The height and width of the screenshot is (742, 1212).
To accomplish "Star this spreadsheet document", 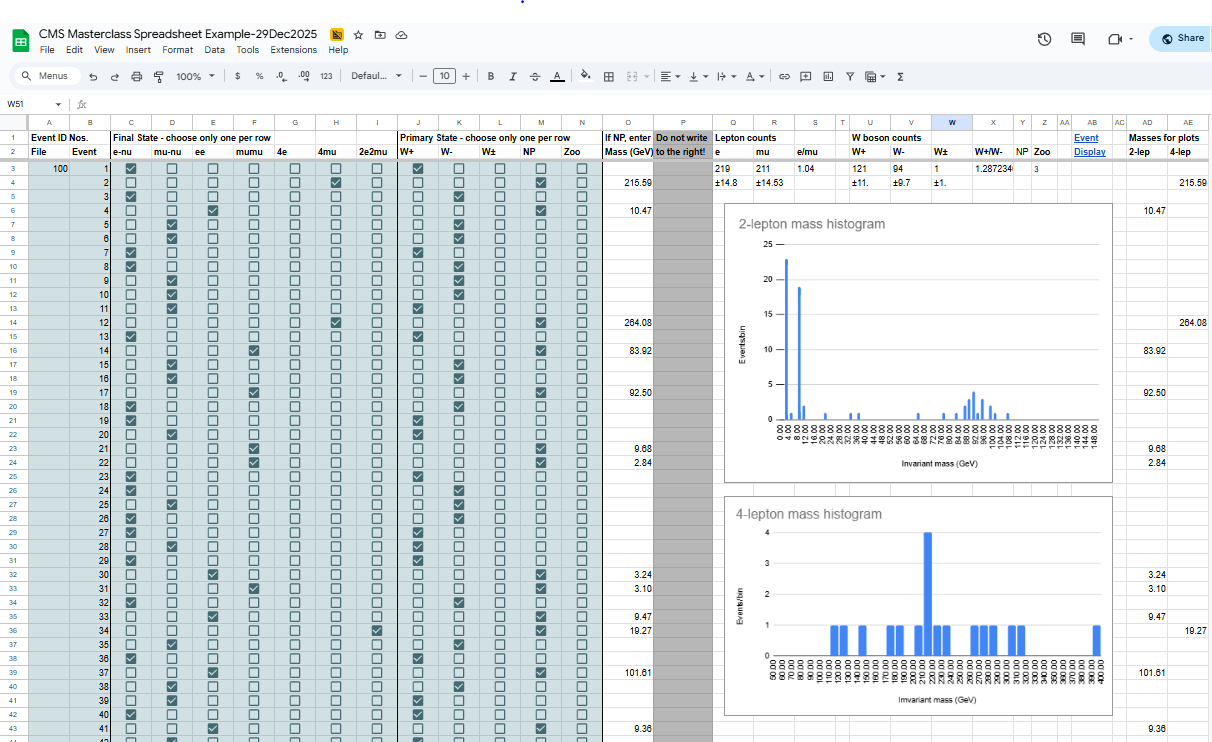I will point(358,34).
